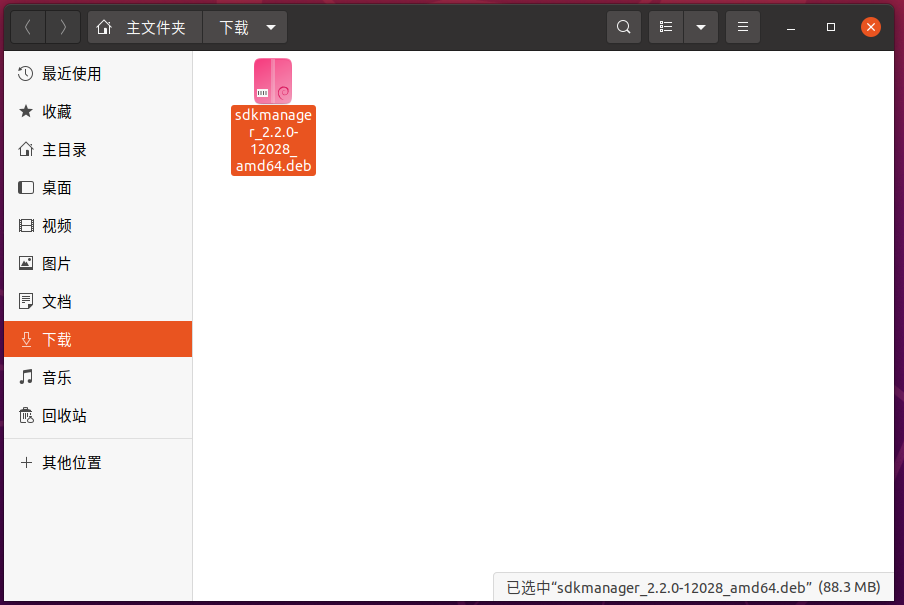This screenshot has height=605, width=904.
Task: Open the 音乐 folder in the sidebar
Action: click(98, 378)
